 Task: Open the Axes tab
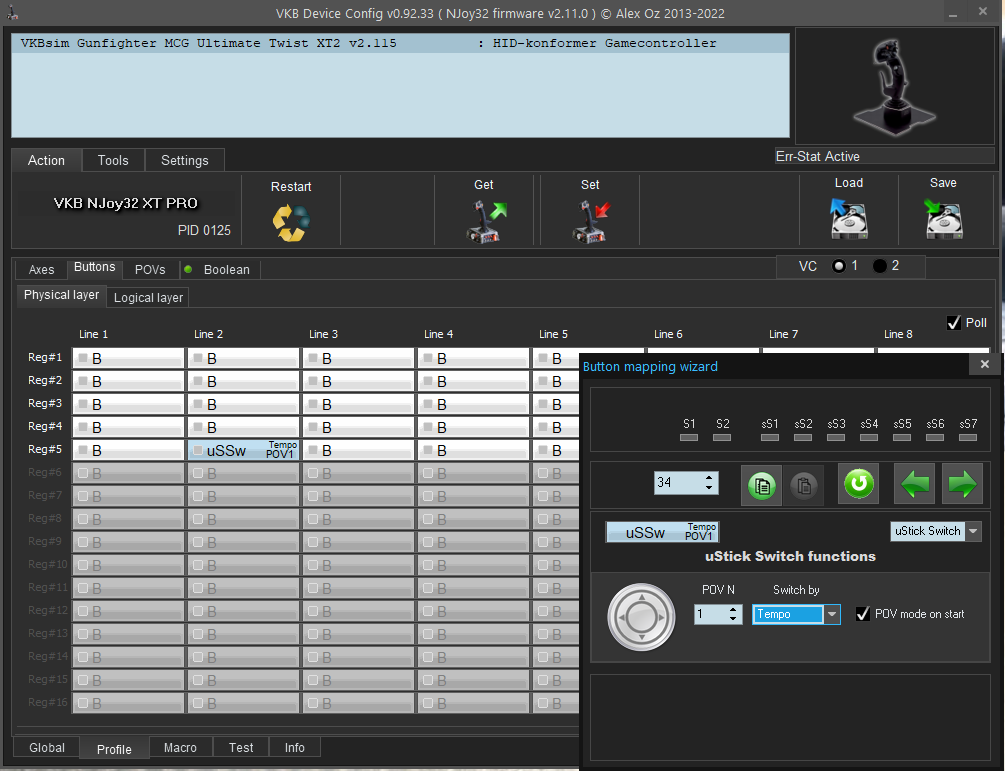coord(41,270)
